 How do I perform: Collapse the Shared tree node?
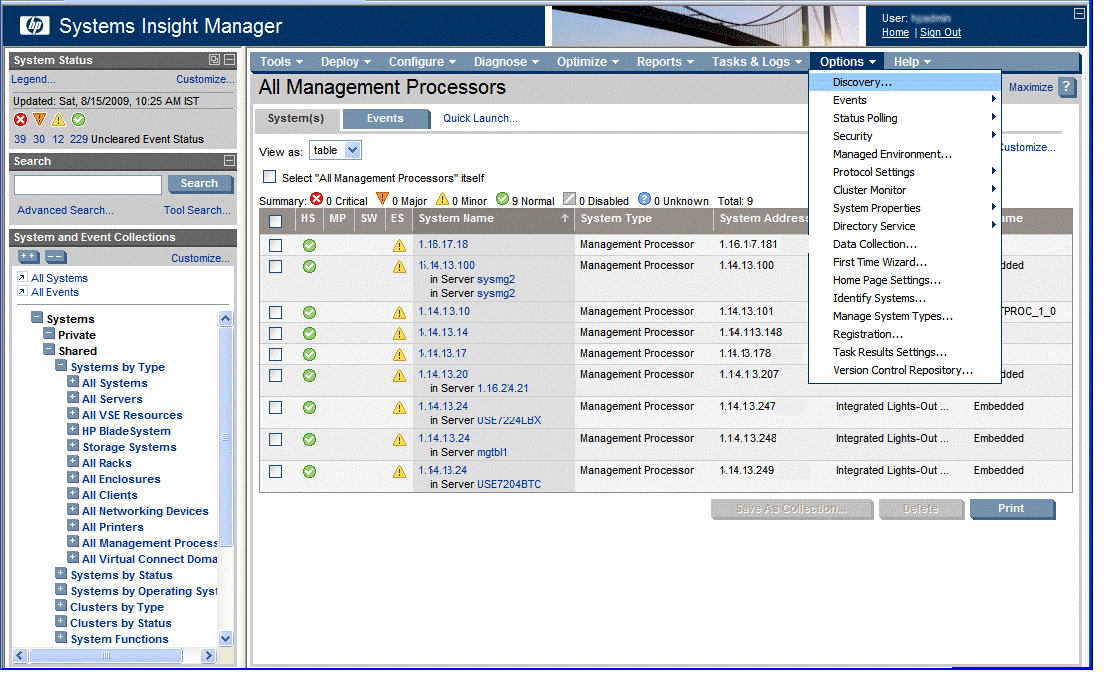pos(49,350)
